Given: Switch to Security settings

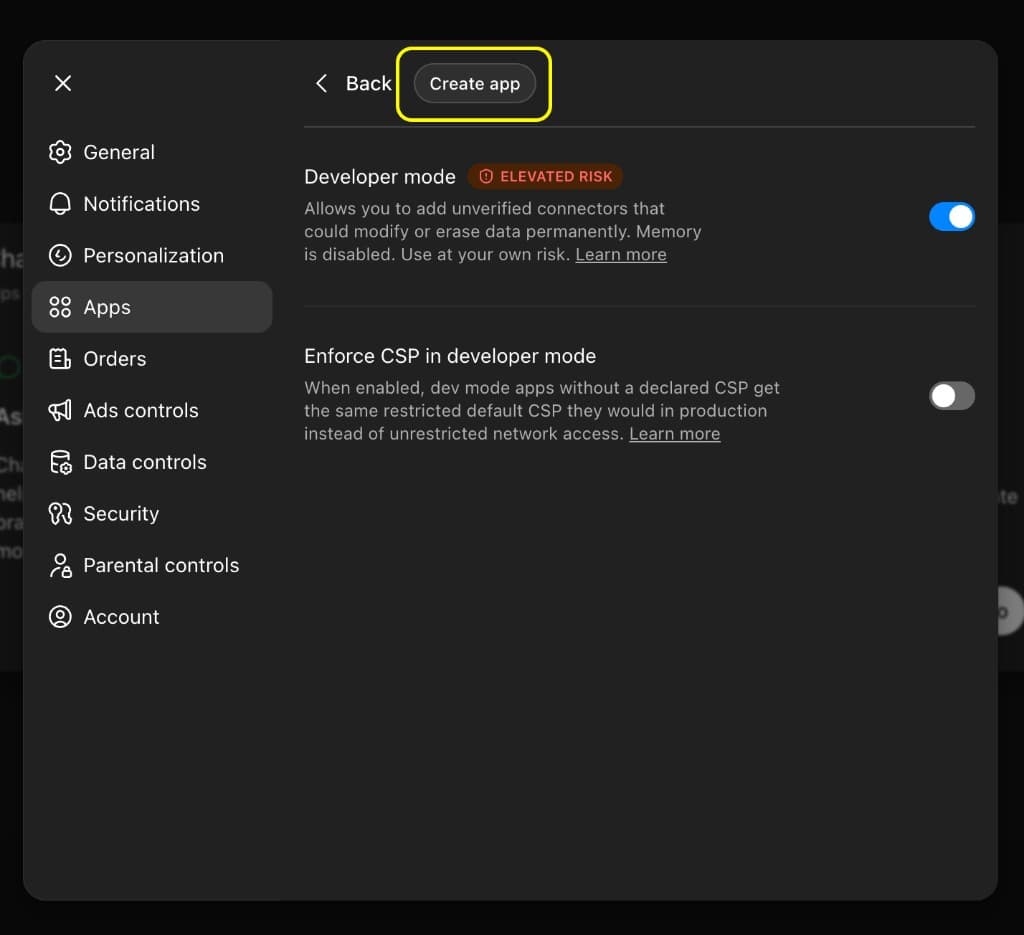Looking at the screenshot, I should pos(152,513).
